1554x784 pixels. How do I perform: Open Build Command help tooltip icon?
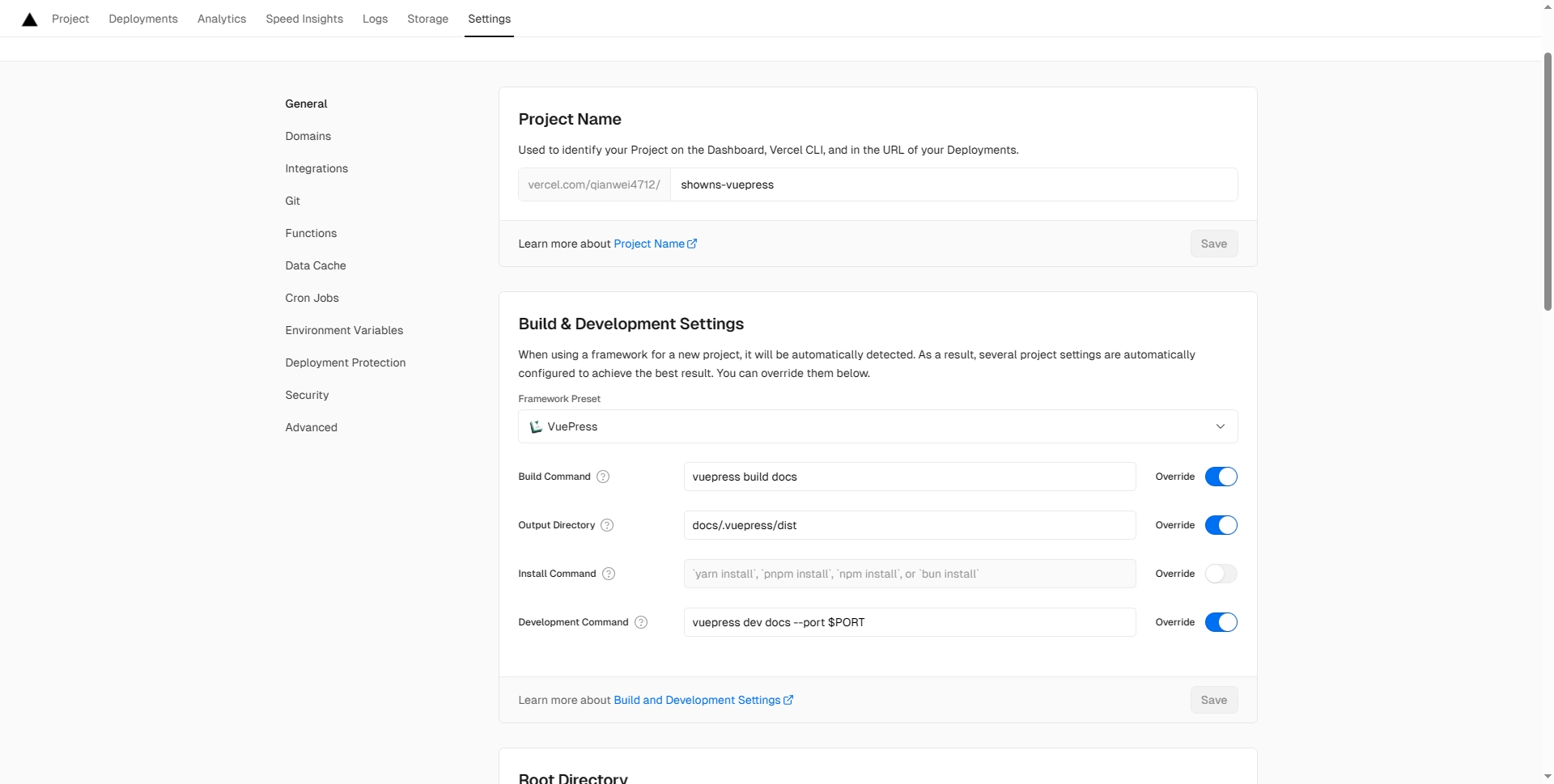(603, 477)
